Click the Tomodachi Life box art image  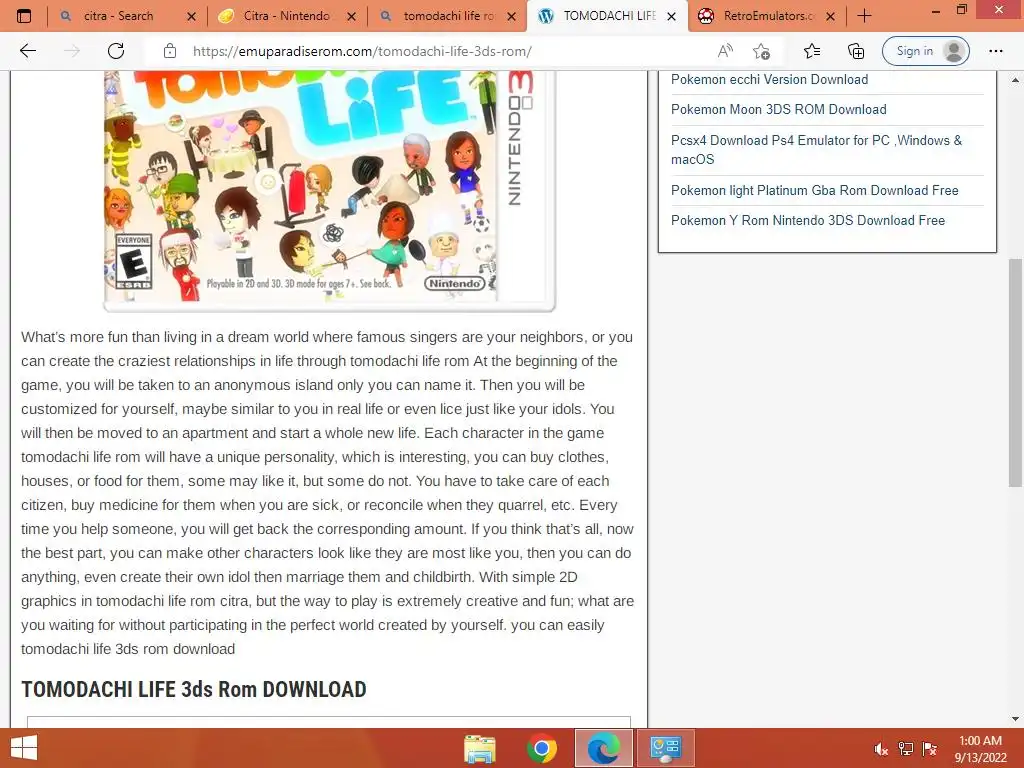pos(330,189)
